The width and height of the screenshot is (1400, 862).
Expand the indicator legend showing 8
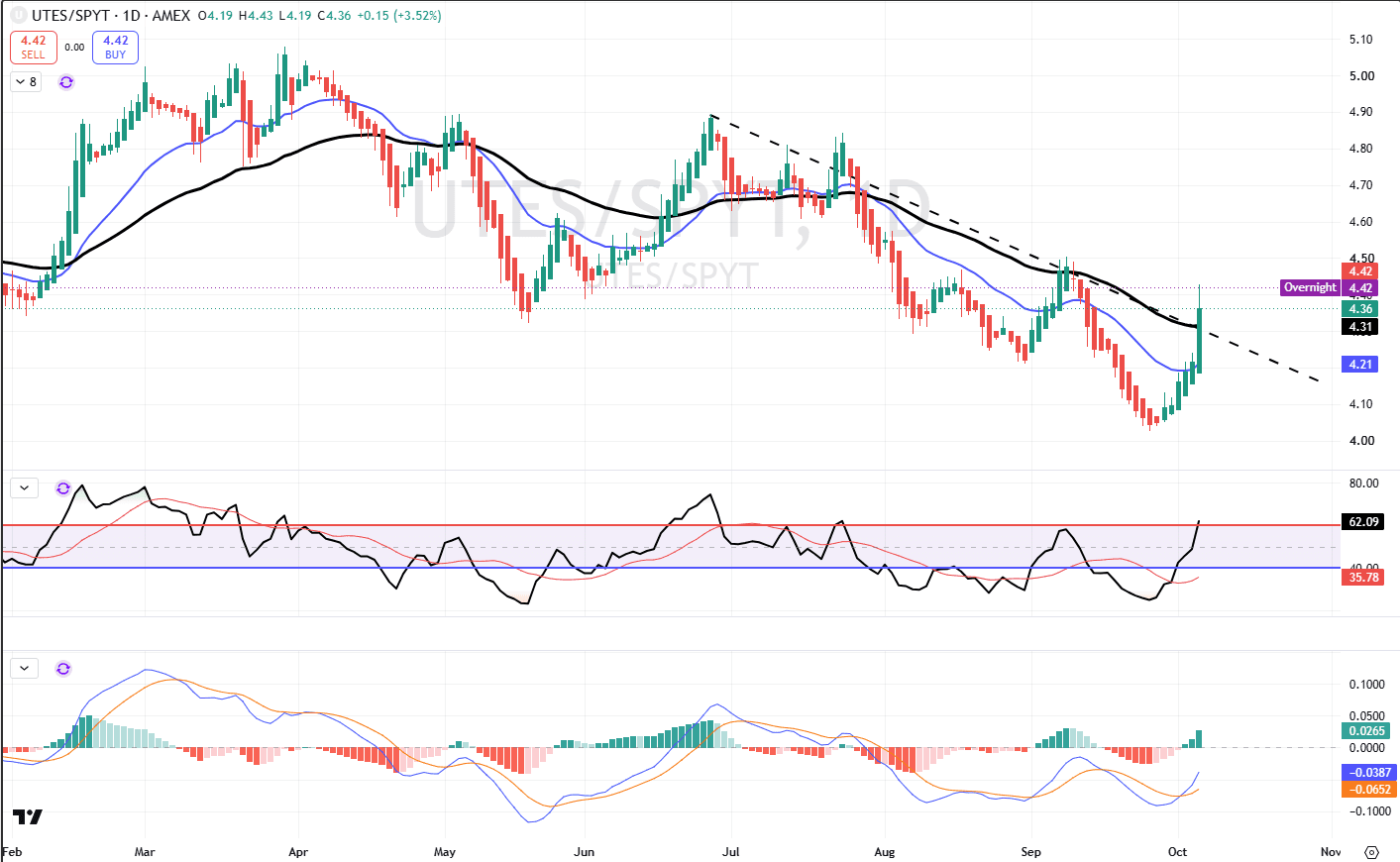(27, 82)
